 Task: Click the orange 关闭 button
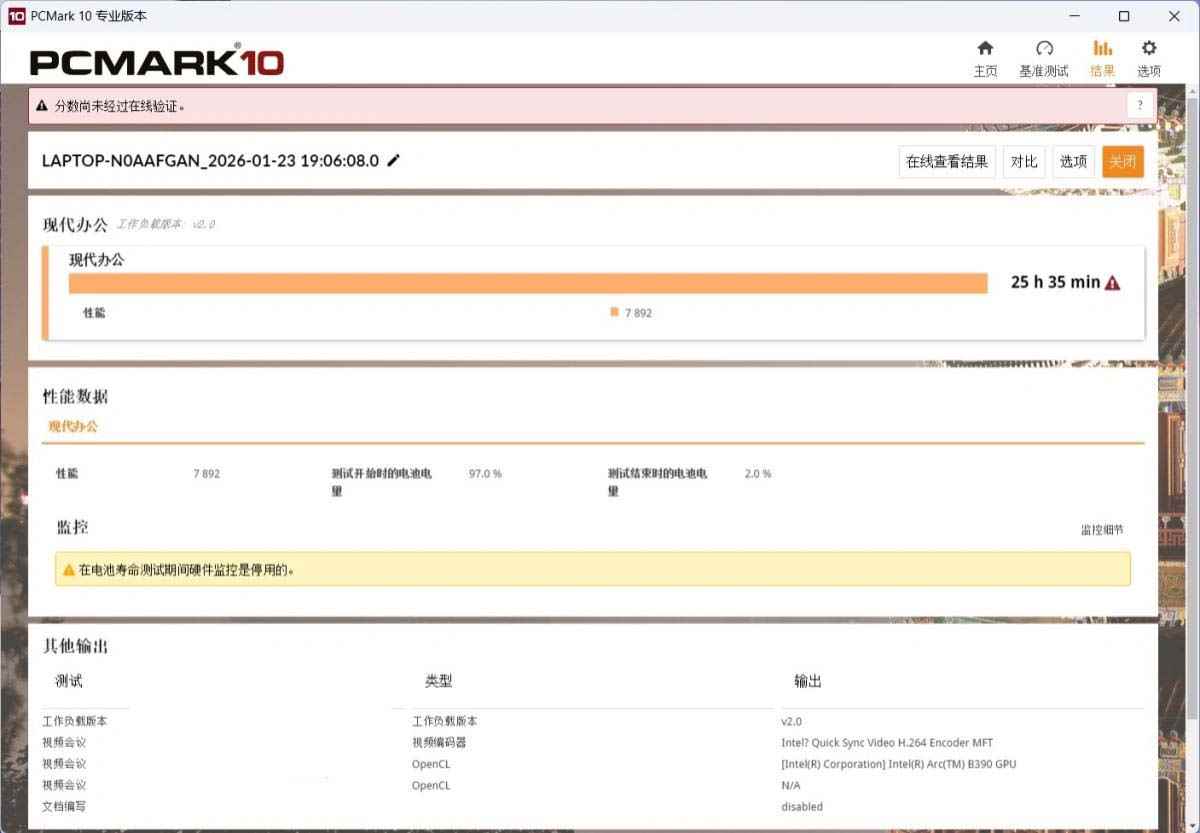click(x=1123, y=162)
